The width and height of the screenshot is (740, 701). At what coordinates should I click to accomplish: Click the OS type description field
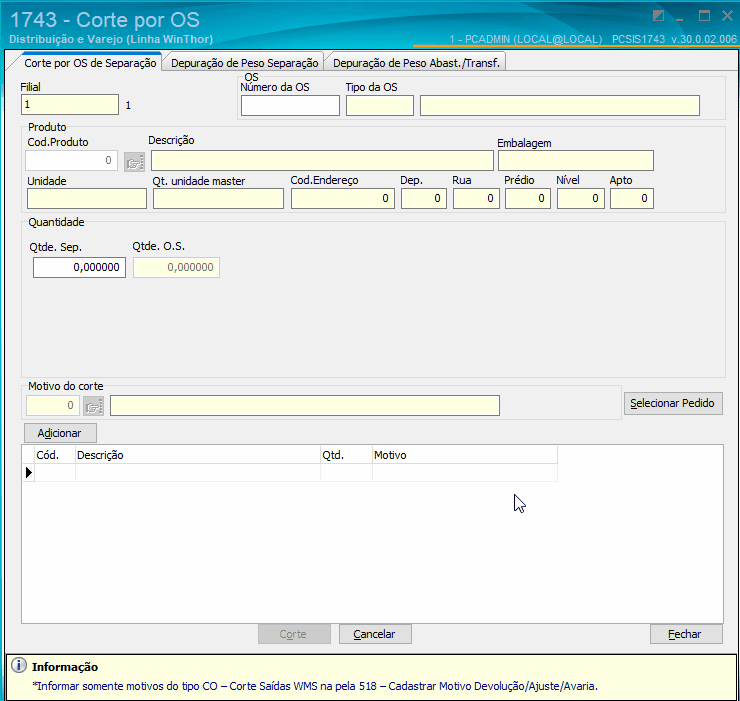(x=560, y=106)
